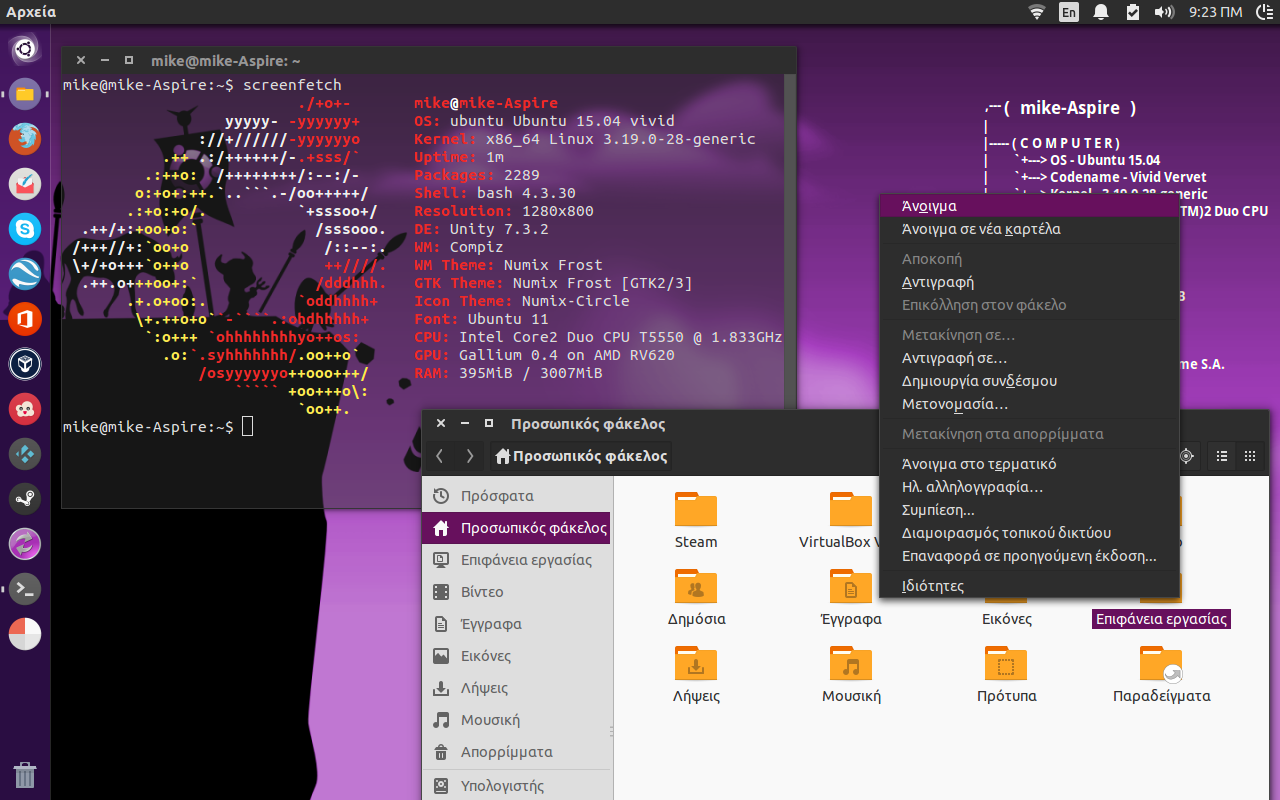This screenshot has height=800, width=1280.
Task: Open the sound volume indicator menu
Action: coord(1163,12)
